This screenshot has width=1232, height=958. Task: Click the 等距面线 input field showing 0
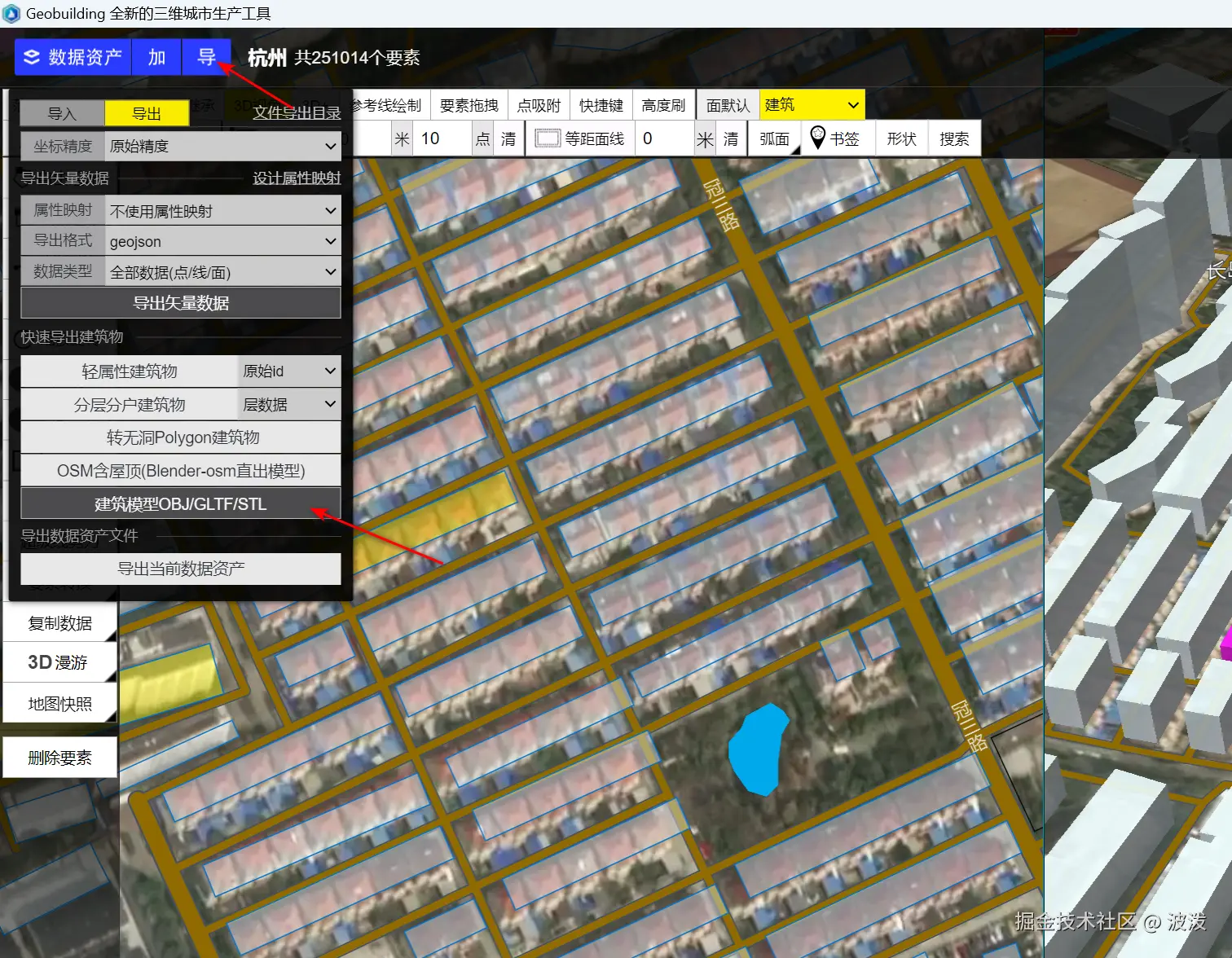[x=666, y=138]
